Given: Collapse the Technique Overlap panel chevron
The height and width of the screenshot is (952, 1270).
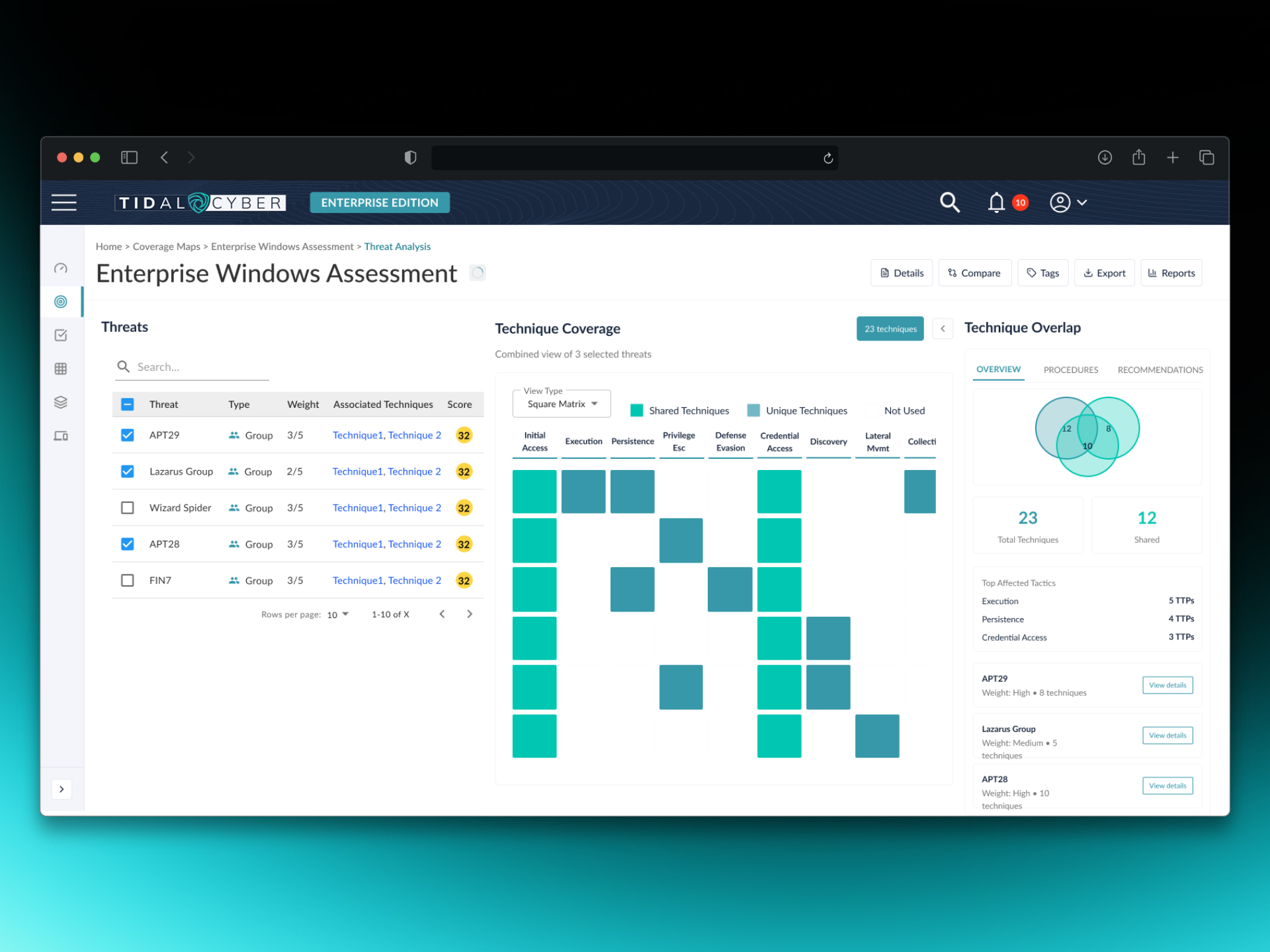Looking at the screenshot, I should click(943, 329).
